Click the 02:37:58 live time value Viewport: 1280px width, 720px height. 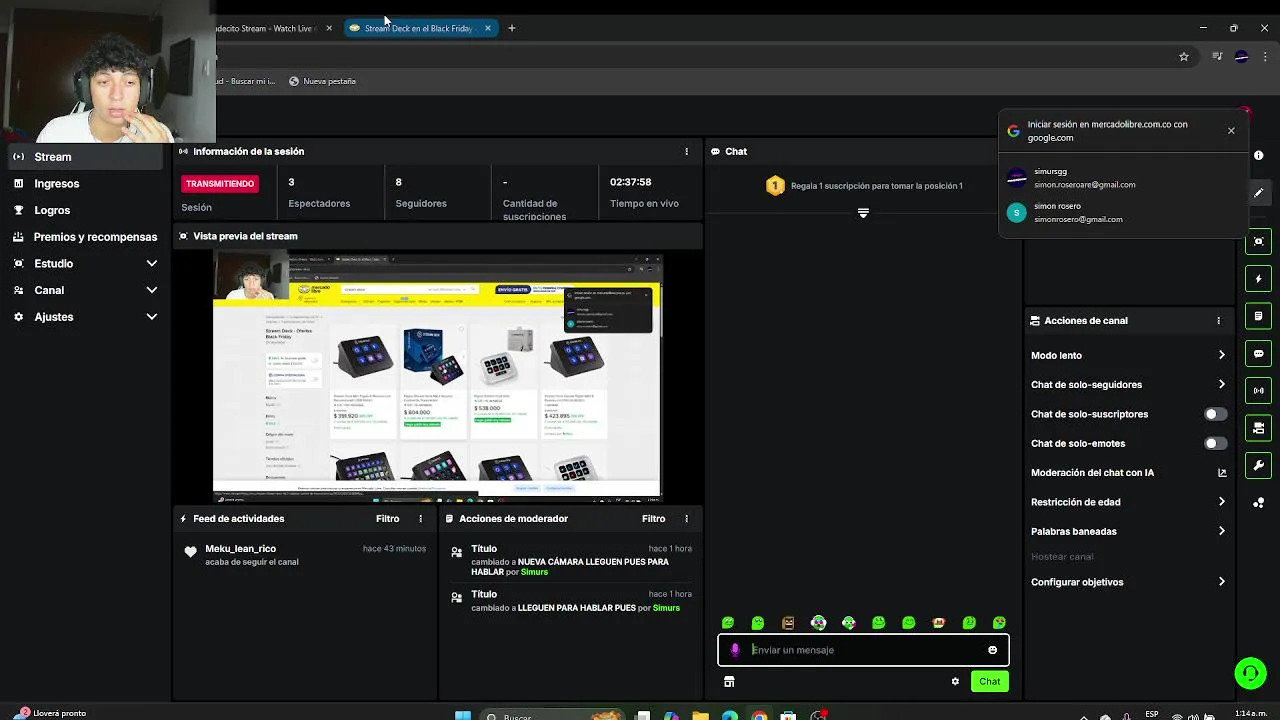click(x=630, y=182)
